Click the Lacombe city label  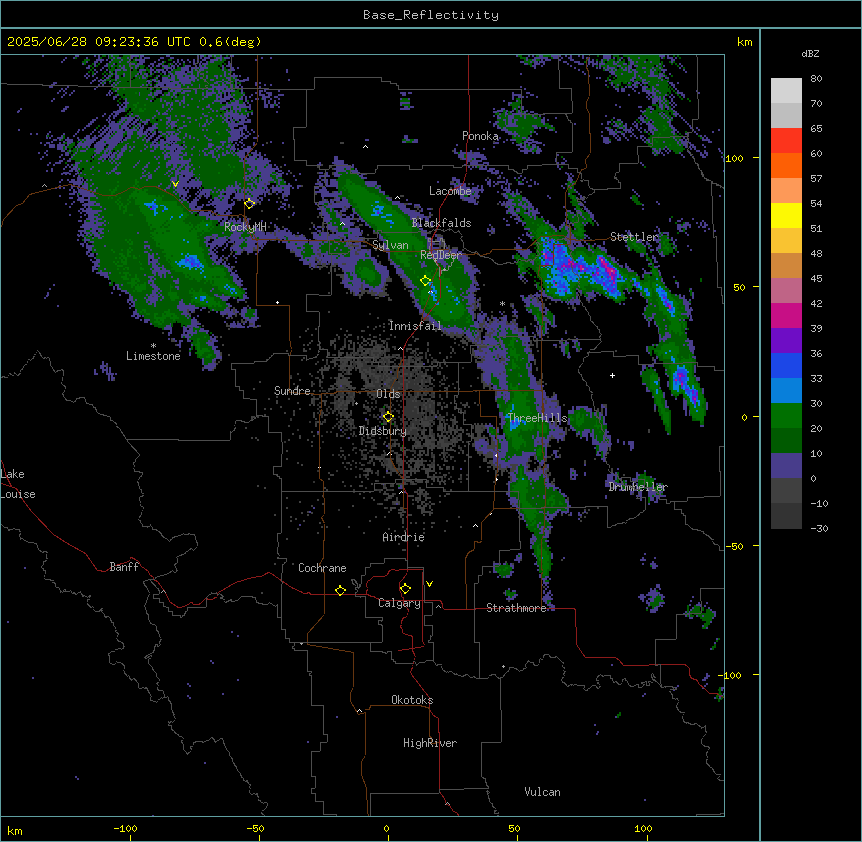(450, 191)
